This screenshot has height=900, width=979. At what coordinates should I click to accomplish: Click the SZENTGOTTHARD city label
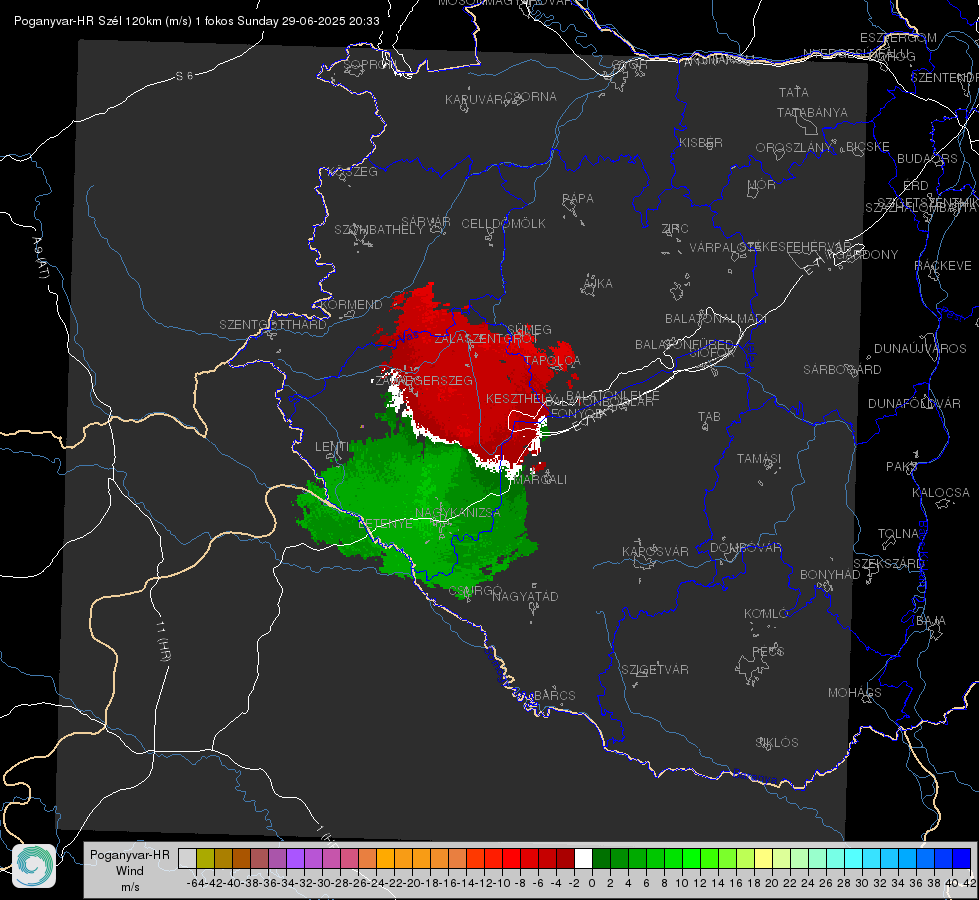[273, 325]
